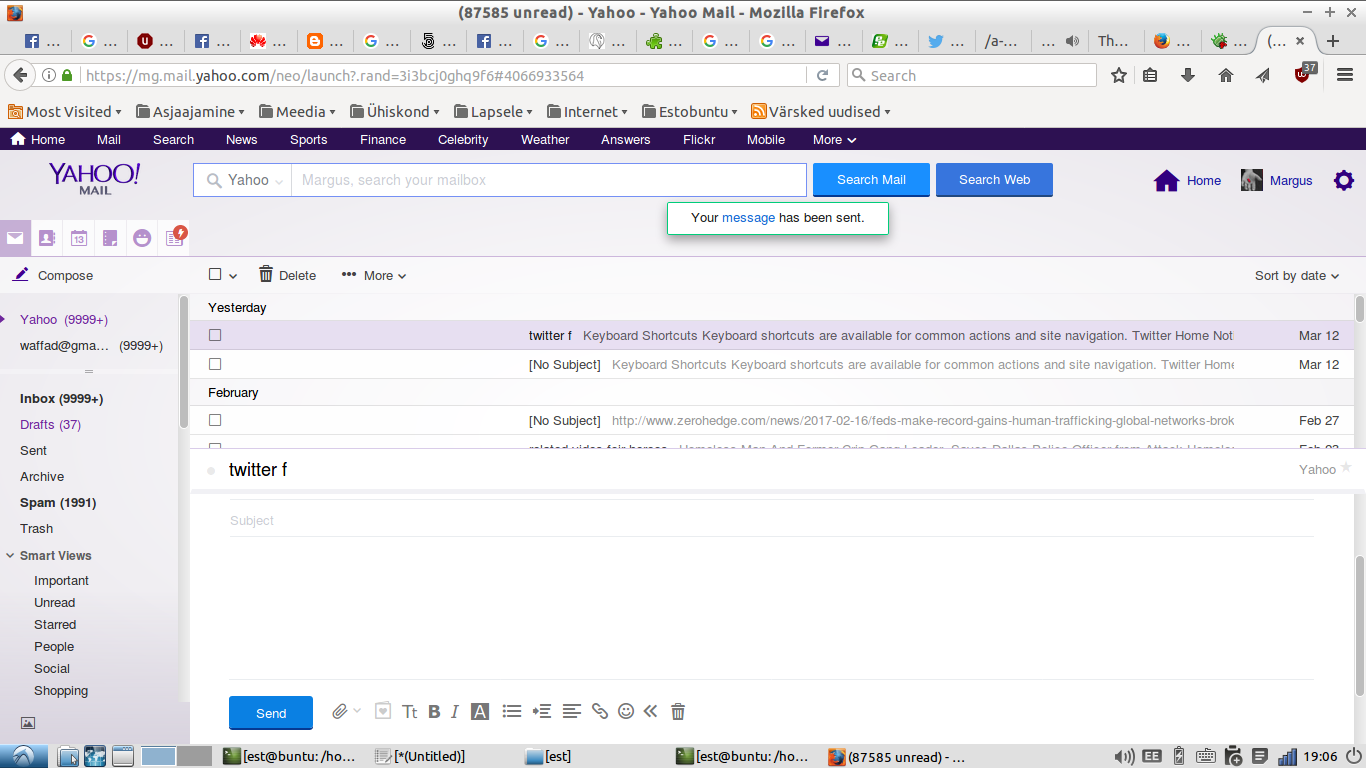This screenshot has height=768, width=1366.
Task: Open the uBlock Origin extension icon
Action: click(x=1304, y=73)
